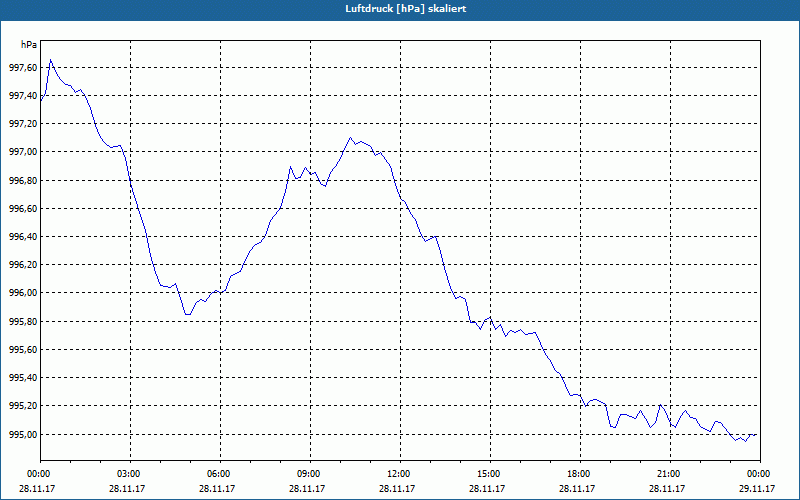Pick the 995,80 y-axis label
800x500 pixels.
(23, 321)
